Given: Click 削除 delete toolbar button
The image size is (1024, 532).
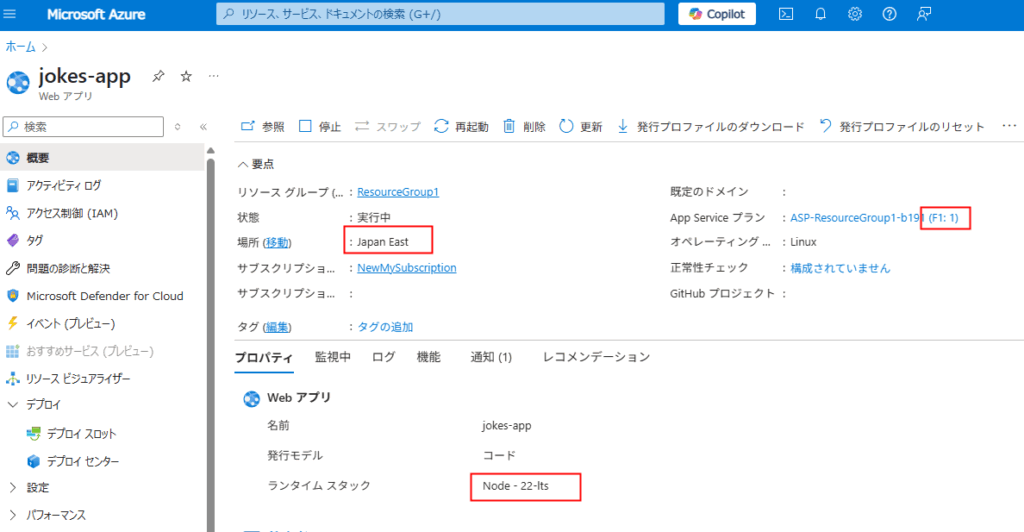Looking at the screenshot, I should pos(524,127).
